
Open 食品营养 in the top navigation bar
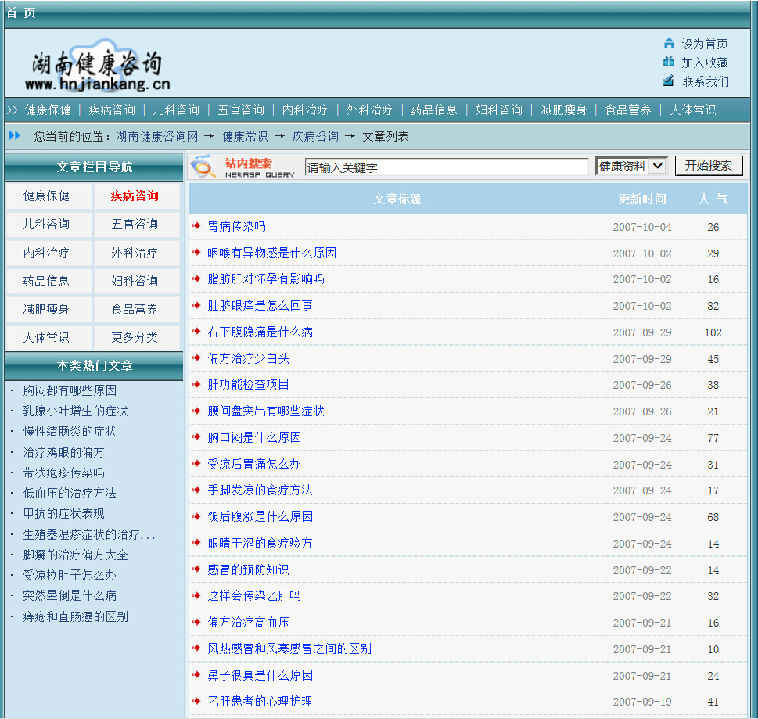pyautogui.click(x=627, y=110)
